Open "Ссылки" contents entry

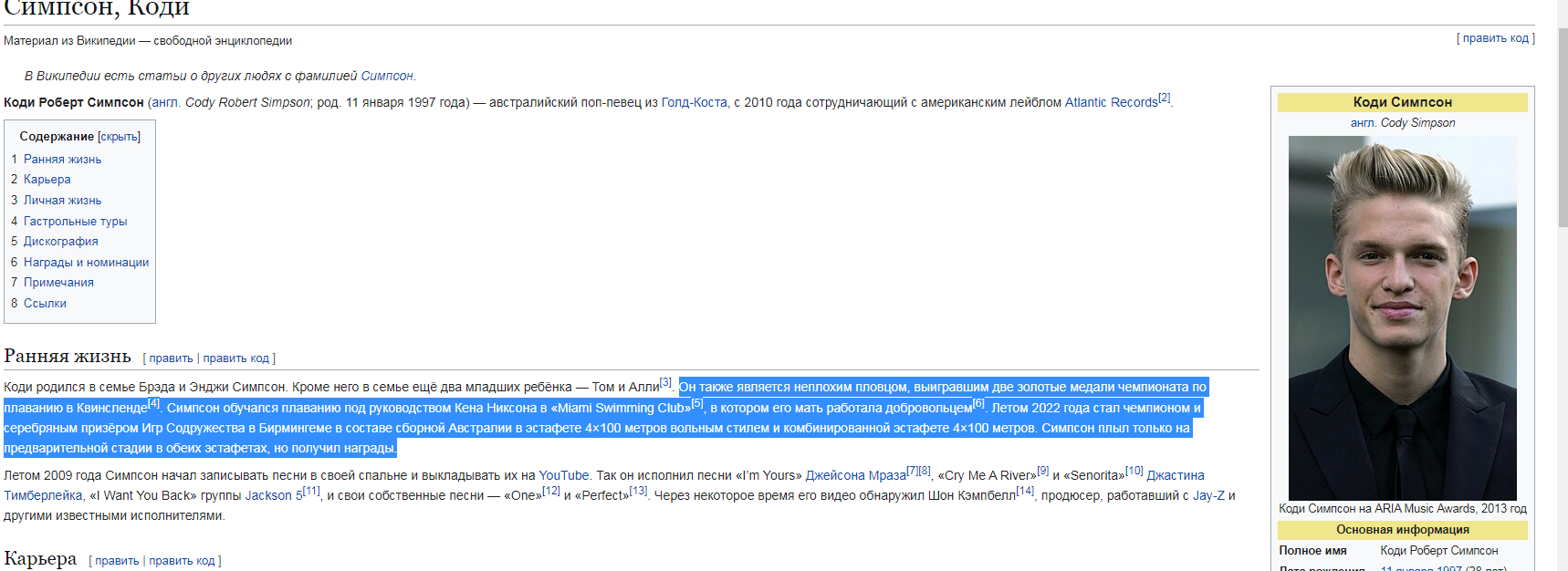point(45,304)
